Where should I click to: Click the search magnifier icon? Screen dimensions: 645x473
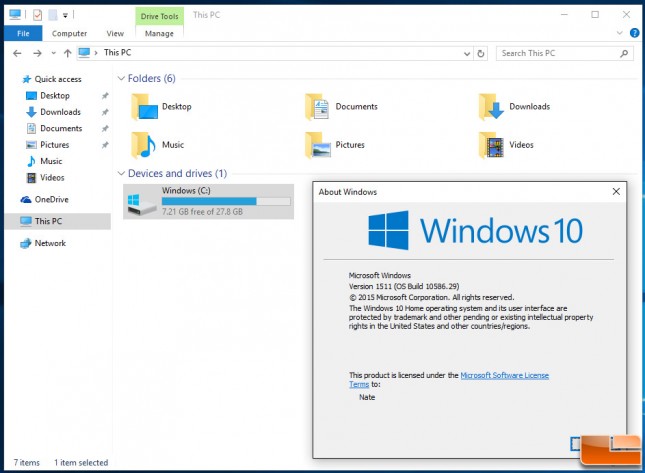[624, 53]
